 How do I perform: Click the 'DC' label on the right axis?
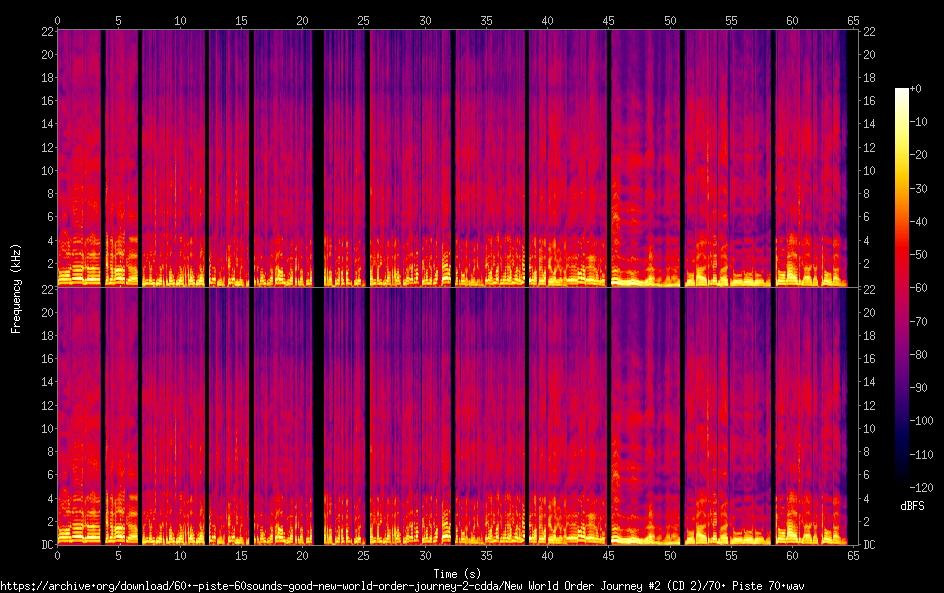pyautogui.click(x=869, y=544)
